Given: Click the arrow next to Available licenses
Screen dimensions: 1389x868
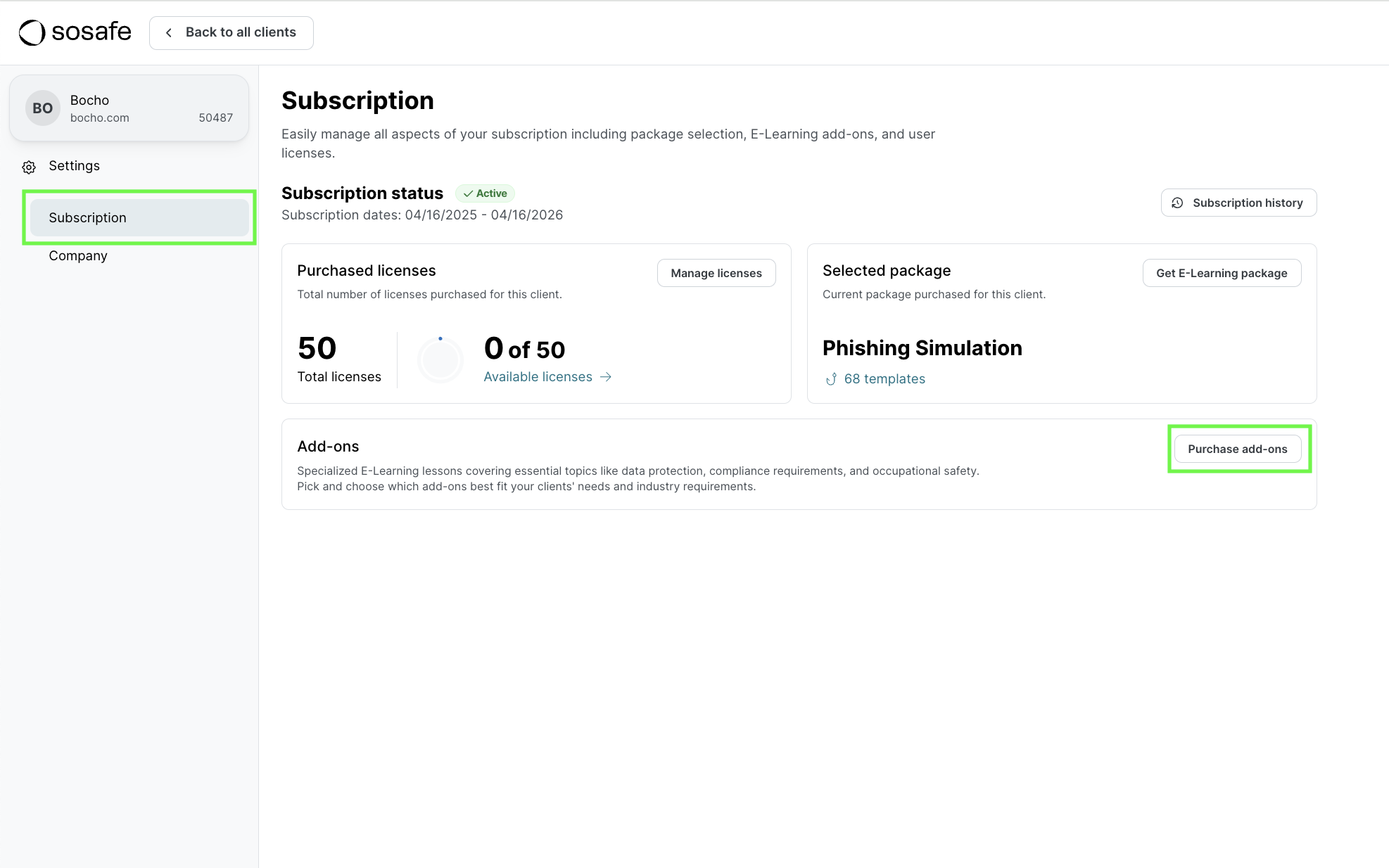Looking at the screenshot, I should [606, 377].
